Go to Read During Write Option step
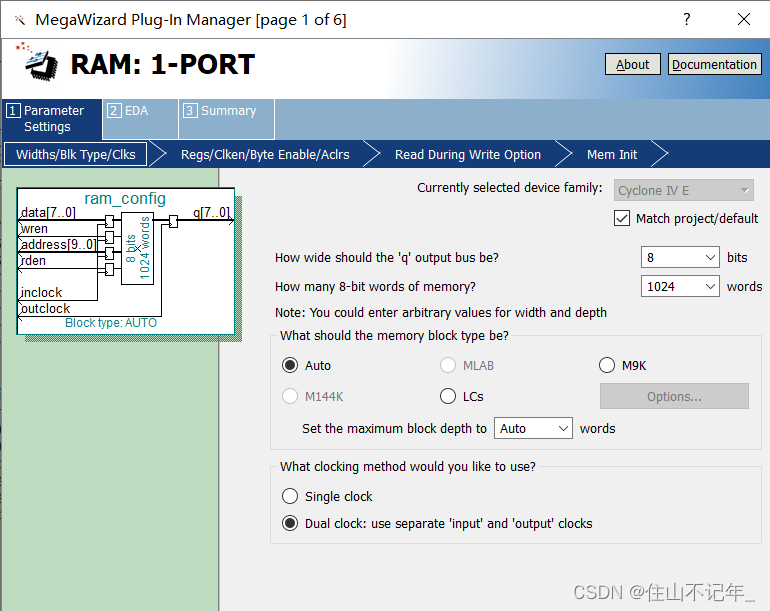 coord(468,154)
